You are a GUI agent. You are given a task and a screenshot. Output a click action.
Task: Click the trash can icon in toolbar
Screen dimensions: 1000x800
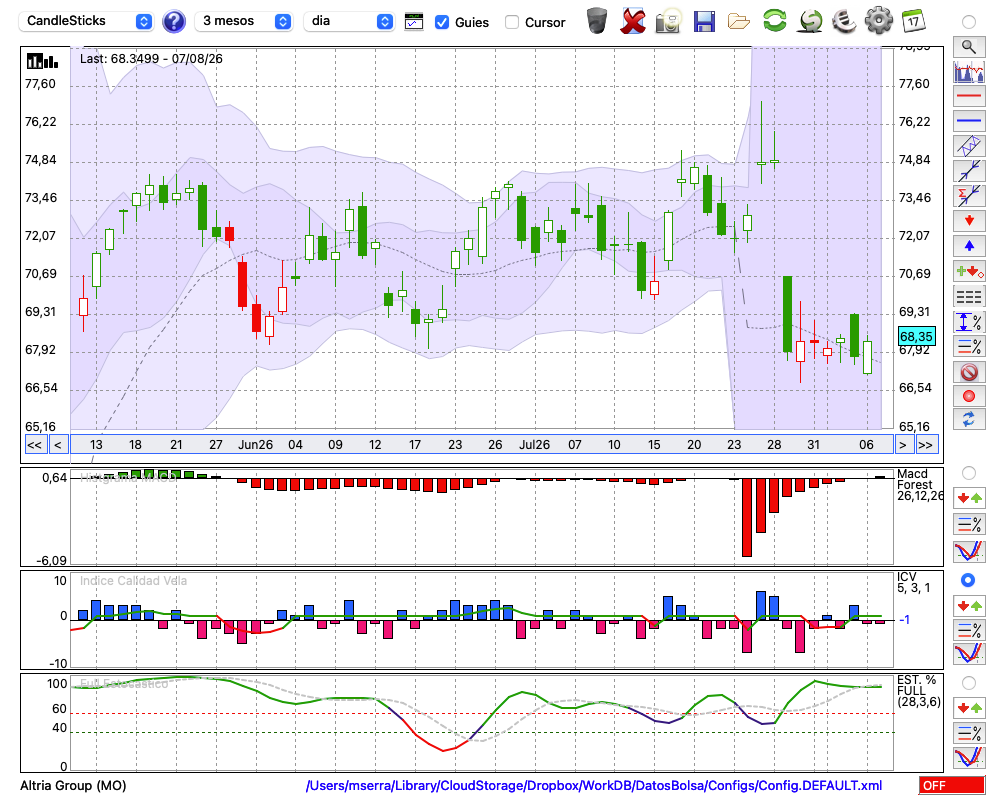coord(597,20)
